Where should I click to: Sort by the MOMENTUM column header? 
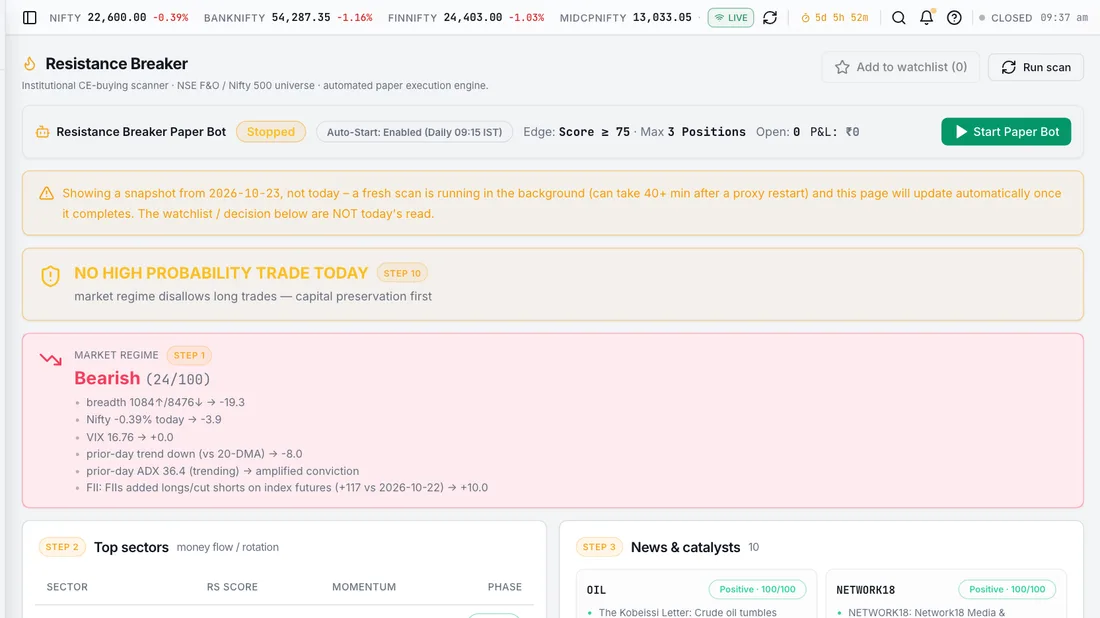click(364, 587)
